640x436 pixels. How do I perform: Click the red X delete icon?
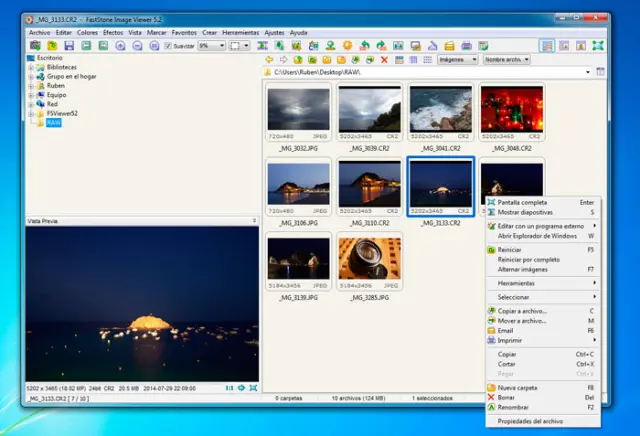[x=384, y=60]
